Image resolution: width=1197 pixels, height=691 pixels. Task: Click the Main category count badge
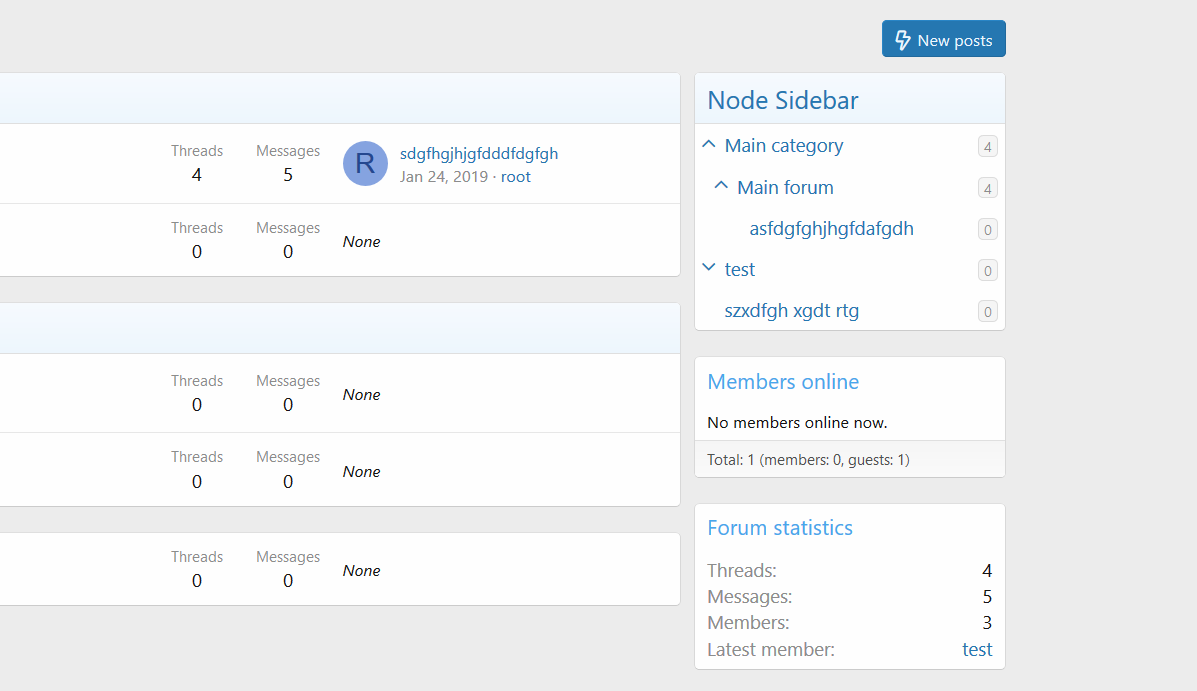pos(988,147)
